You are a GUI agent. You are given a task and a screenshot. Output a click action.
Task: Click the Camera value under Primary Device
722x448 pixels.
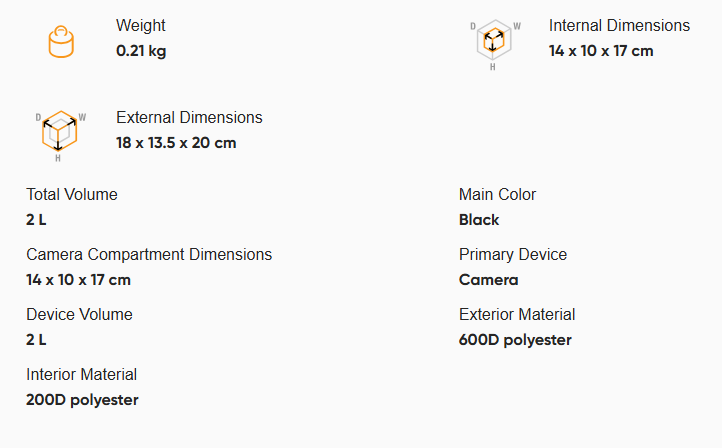click(x=488, y=280)
